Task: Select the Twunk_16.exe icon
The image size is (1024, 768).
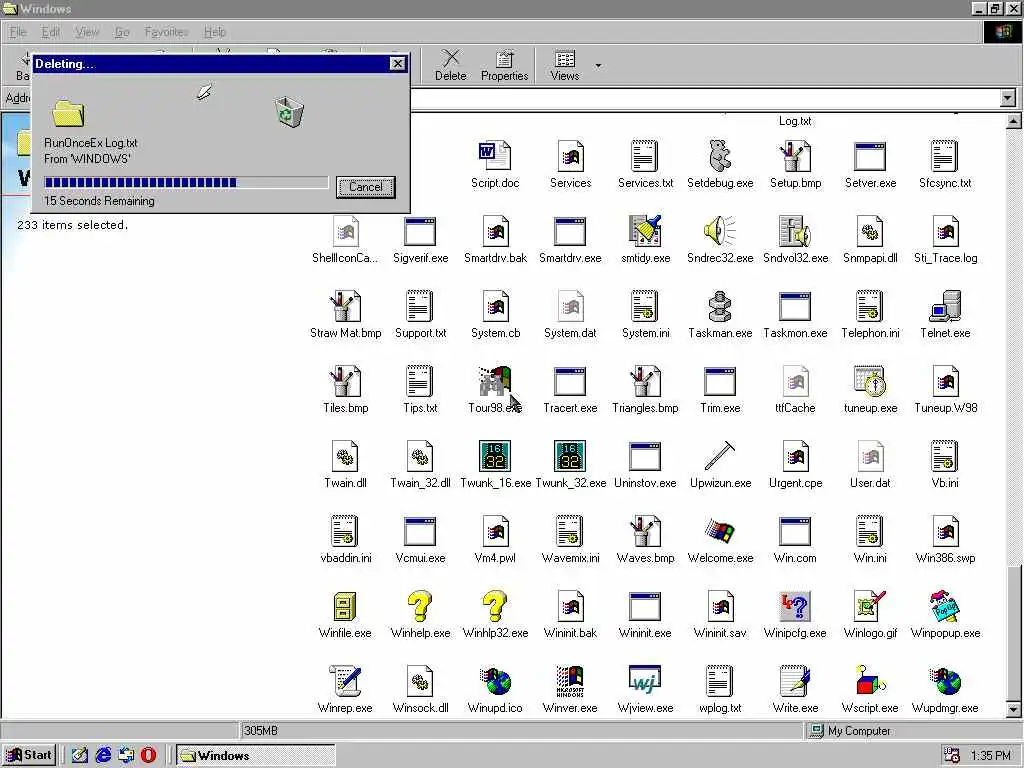Action: coord(494,456)
